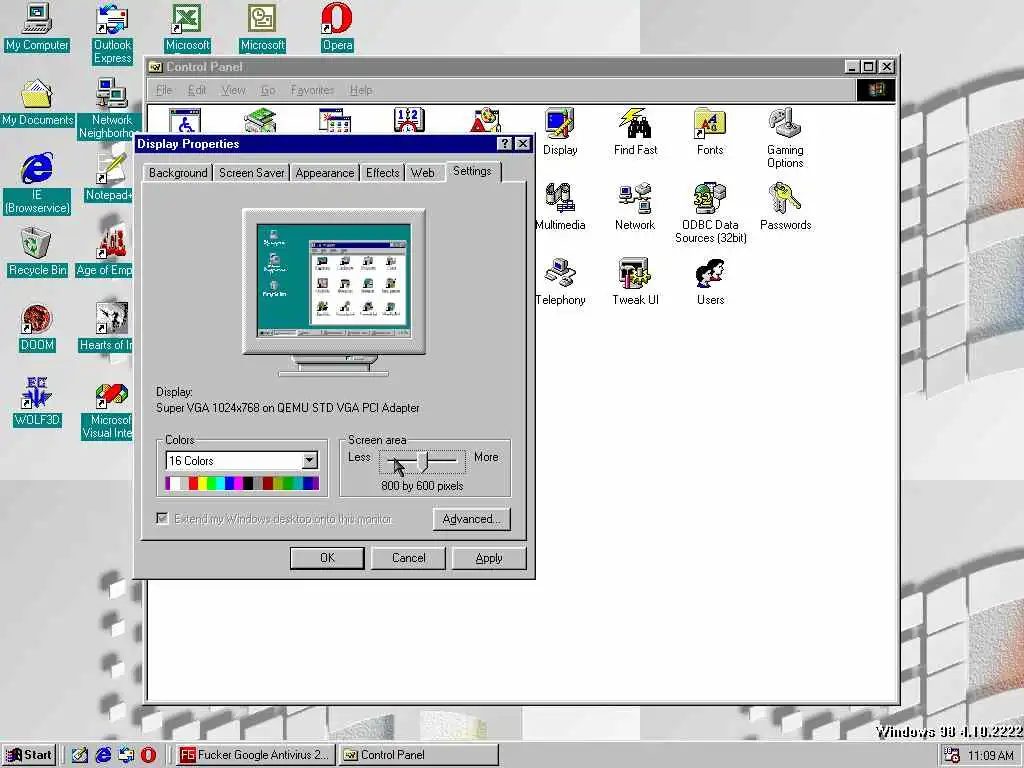Select the Settings tab

click(x=472, y=171)
